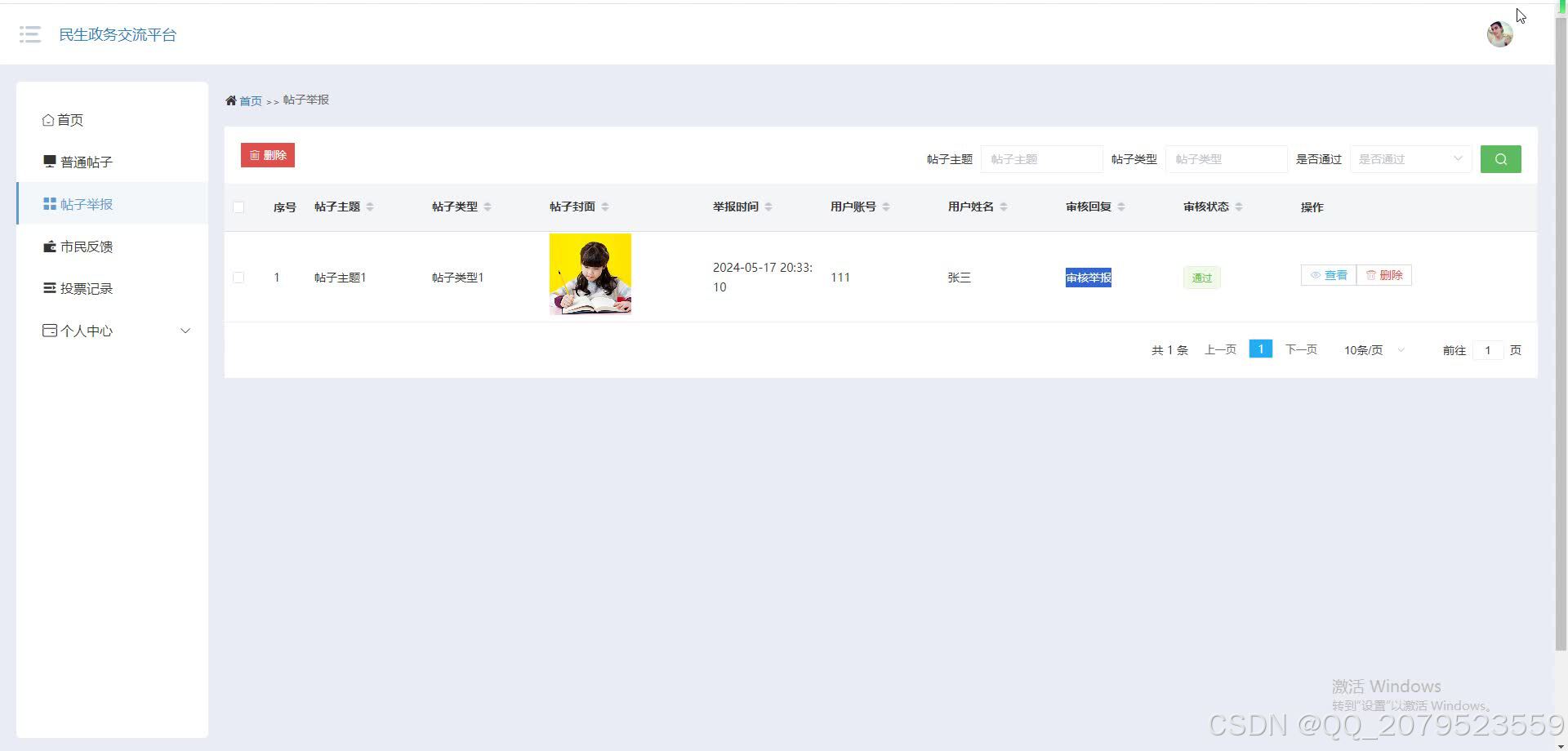Click the red 删除 batch button
Viewport: 1568px width, 751px height.
[268, 155]
